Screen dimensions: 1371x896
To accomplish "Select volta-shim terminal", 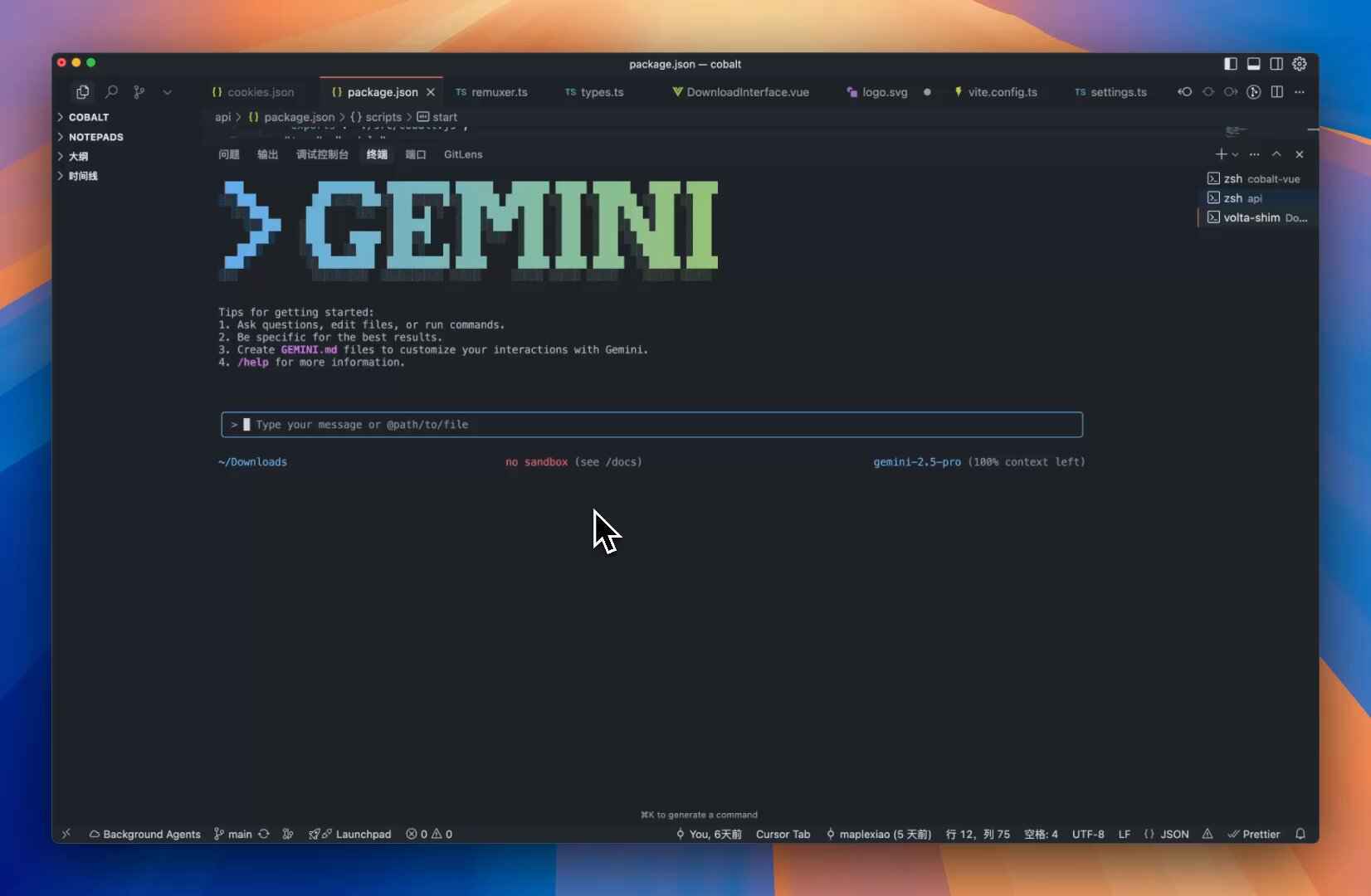I will pos(1258,217).
